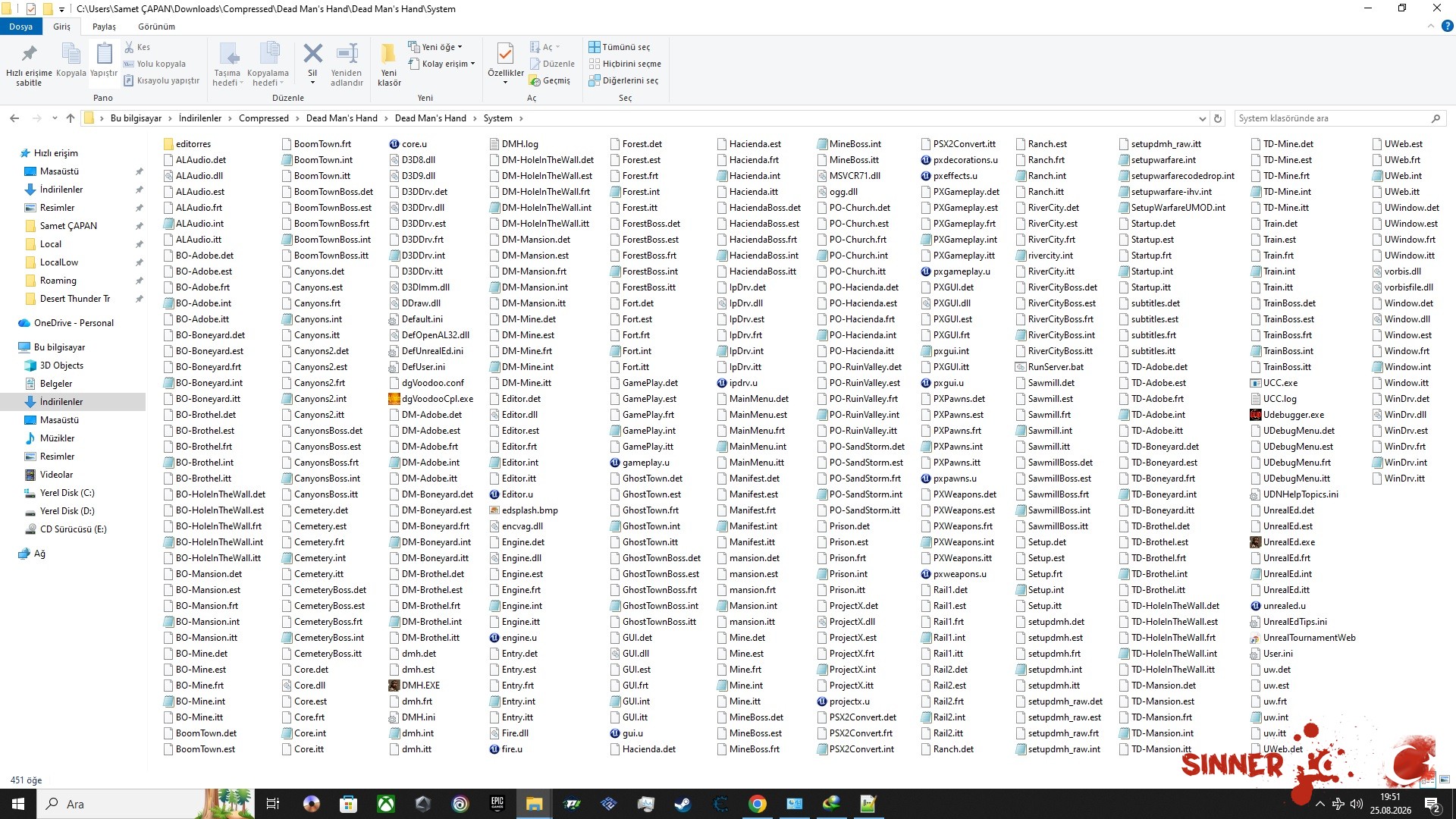Open Desert Thunder Tr quick access folder
Screen dimensions: 1456x819
[68, 299]
